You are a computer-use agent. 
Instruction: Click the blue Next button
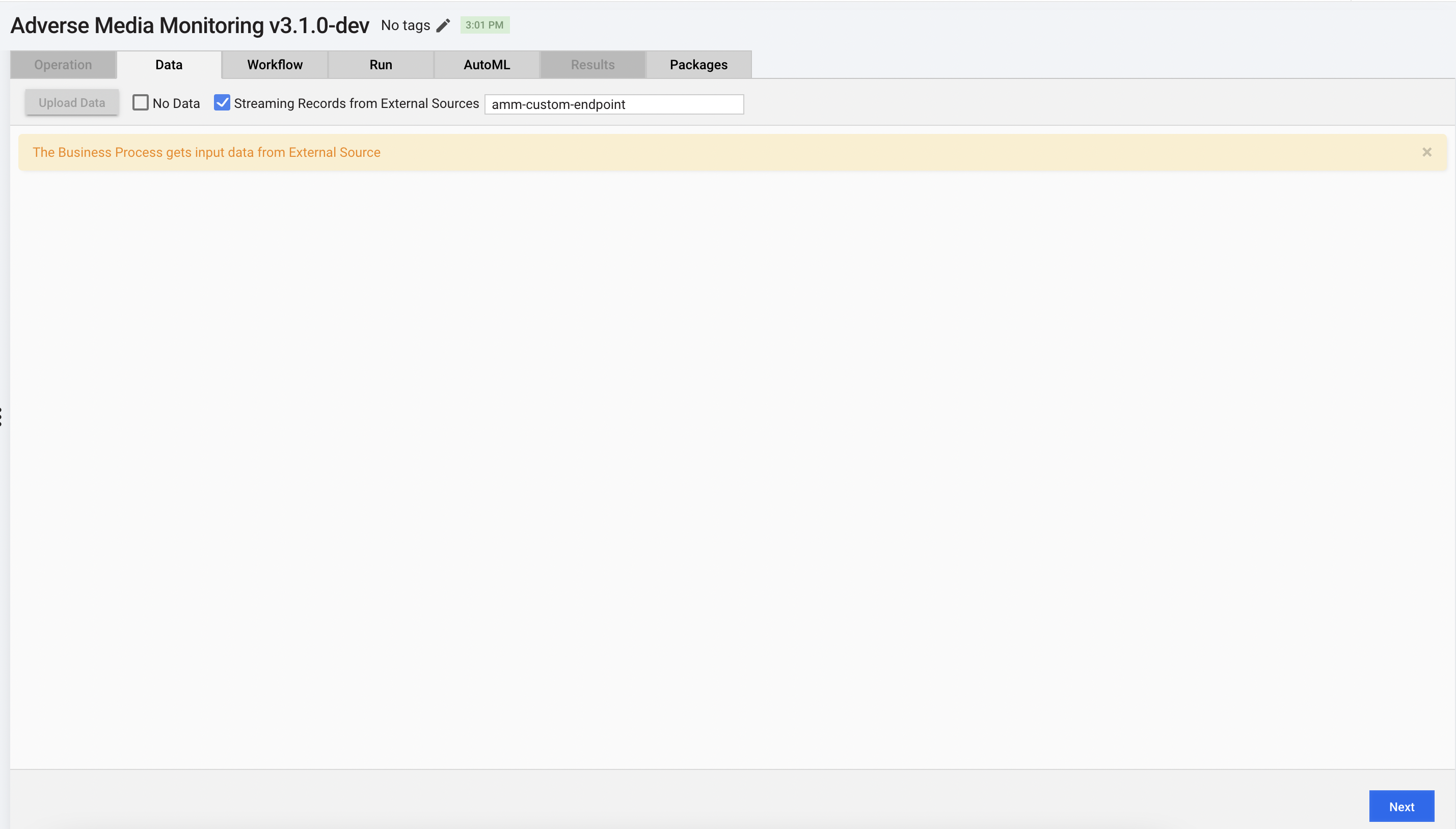pos(1401,806)
